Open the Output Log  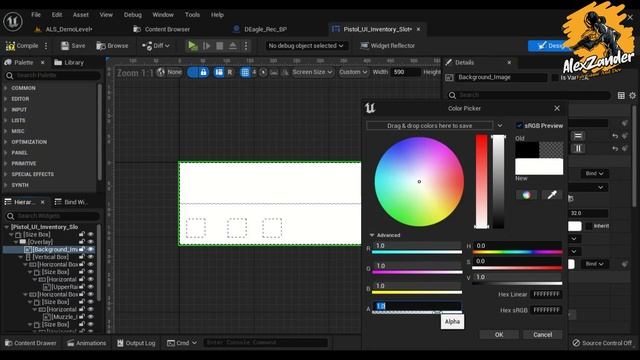pyautogui.click(x=136, y=343)
